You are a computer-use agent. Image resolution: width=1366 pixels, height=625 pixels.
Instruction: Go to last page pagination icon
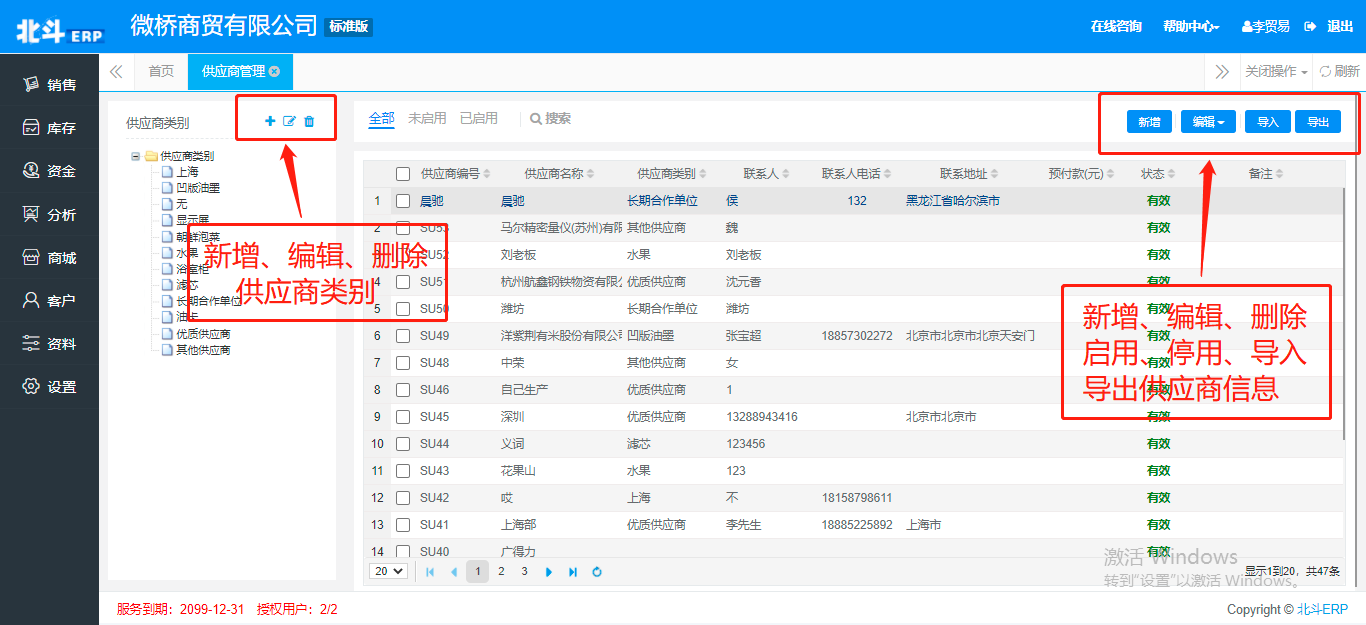coord(573,572)
